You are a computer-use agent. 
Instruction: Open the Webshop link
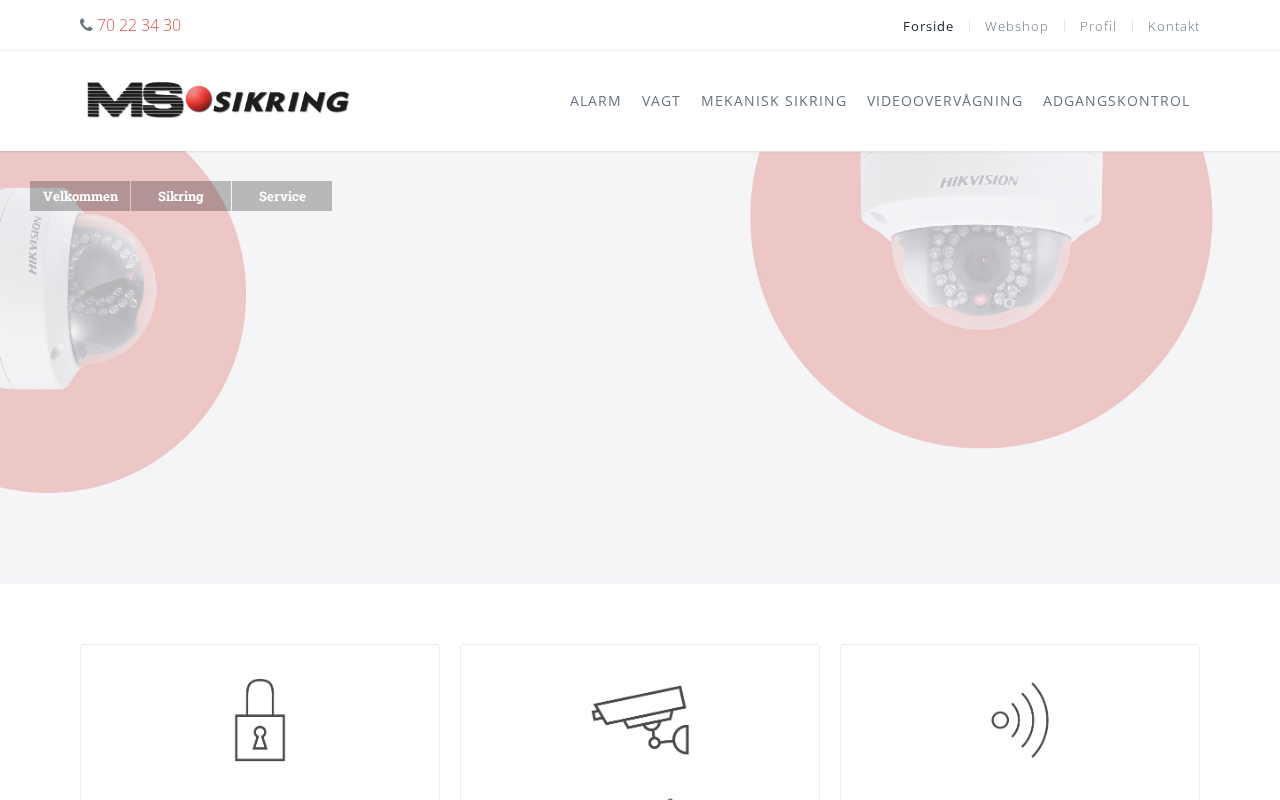pyautogui.click(x=1017, y=26)
